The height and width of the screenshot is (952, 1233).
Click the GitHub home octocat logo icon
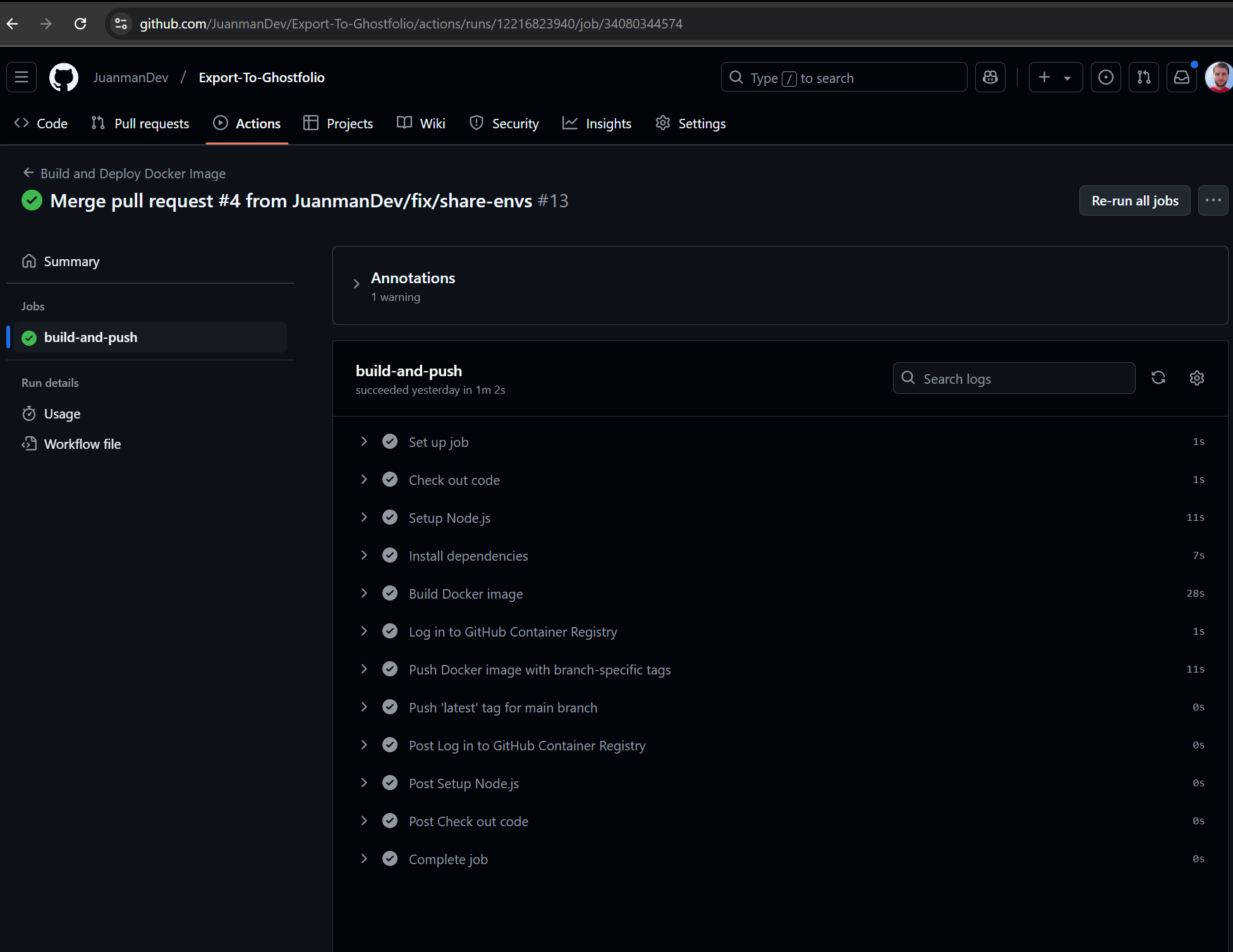pyautogui.click(x=63, y=78)
